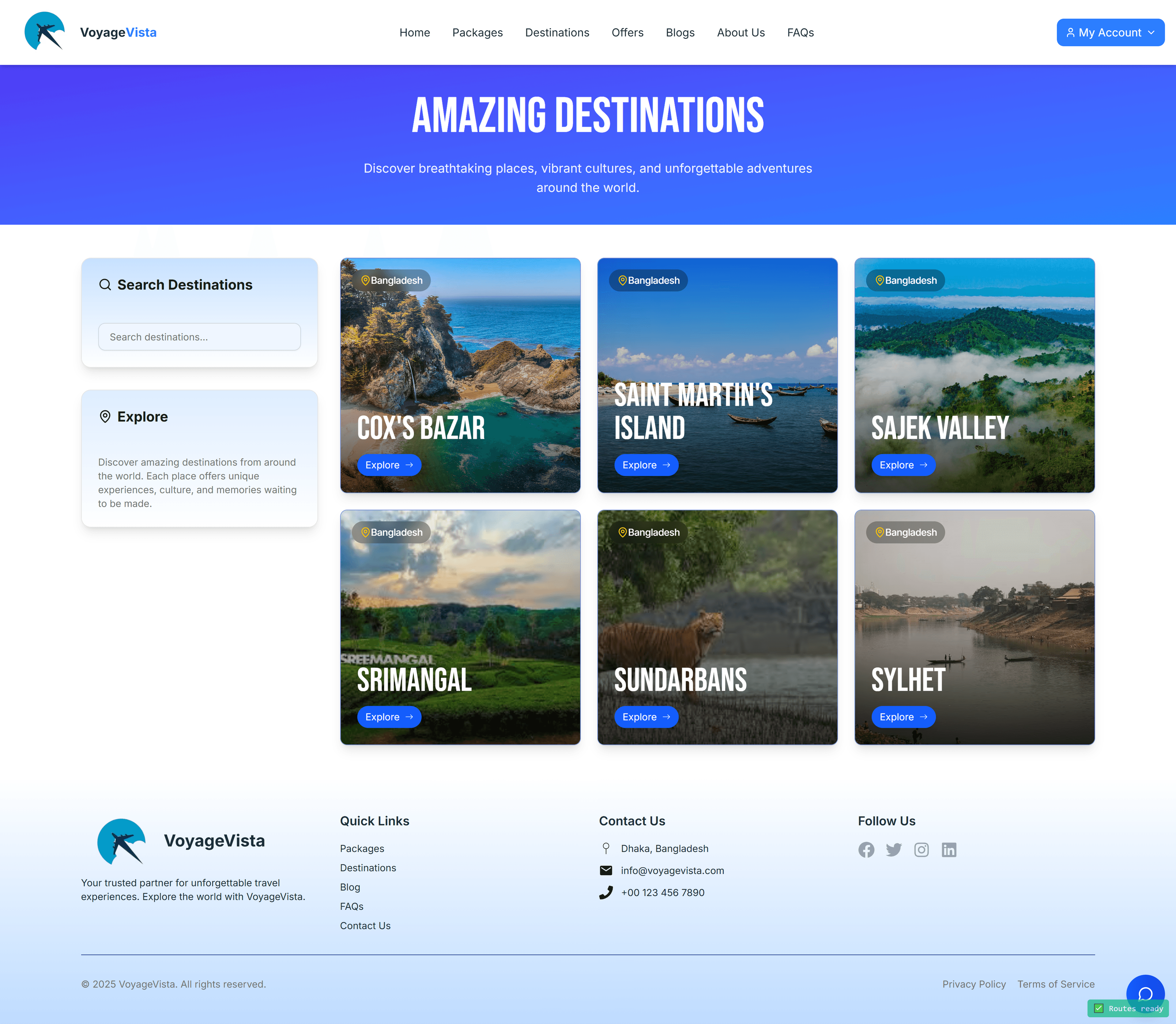Click the location pin on Cox's Bazar Bangladesh badge
The image size is (1176, 1024).
(x=365, y=280)
